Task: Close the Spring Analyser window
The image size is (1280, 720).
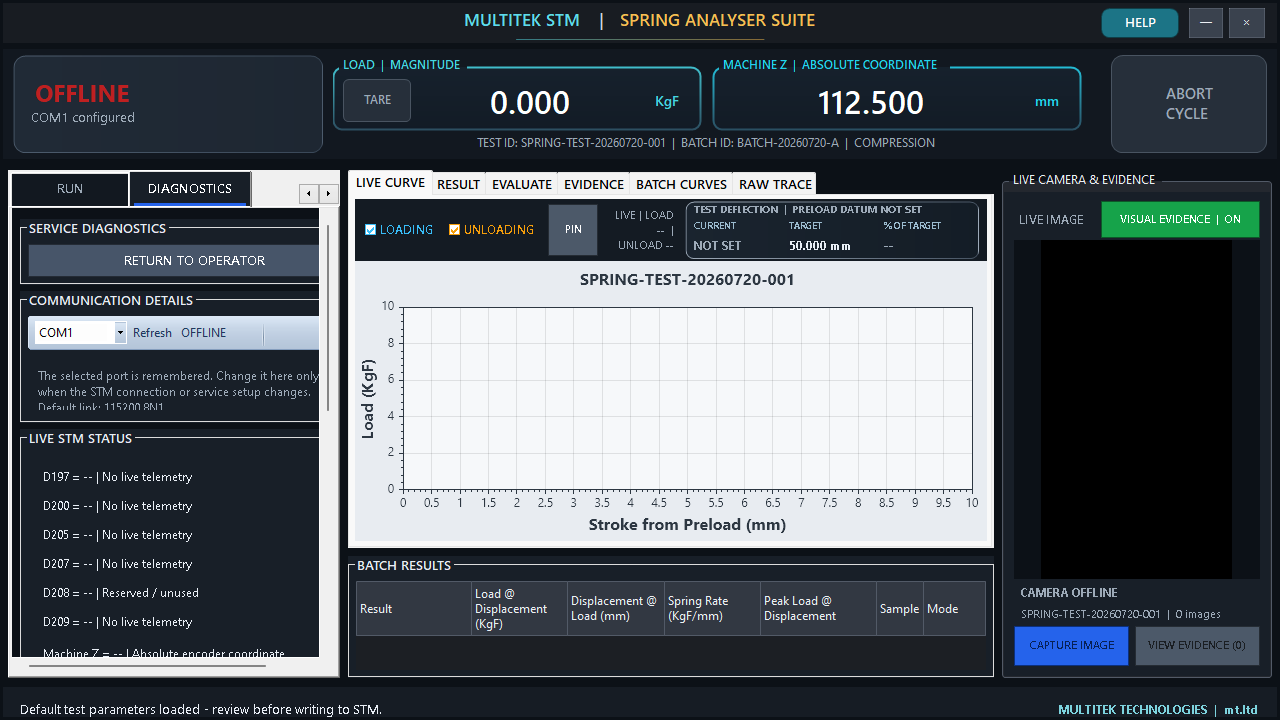Action: [1246, 23]
